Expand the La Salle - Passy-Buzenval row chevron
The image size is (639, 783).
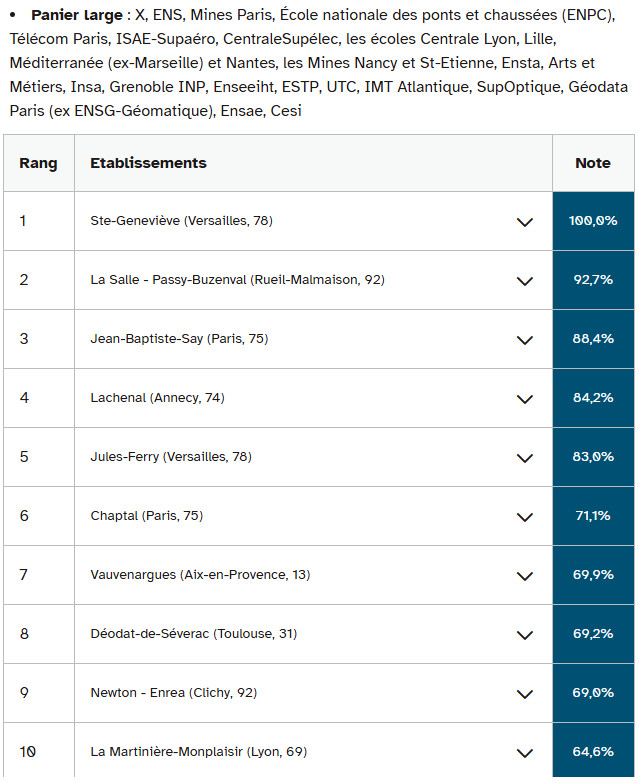[524, 280]
